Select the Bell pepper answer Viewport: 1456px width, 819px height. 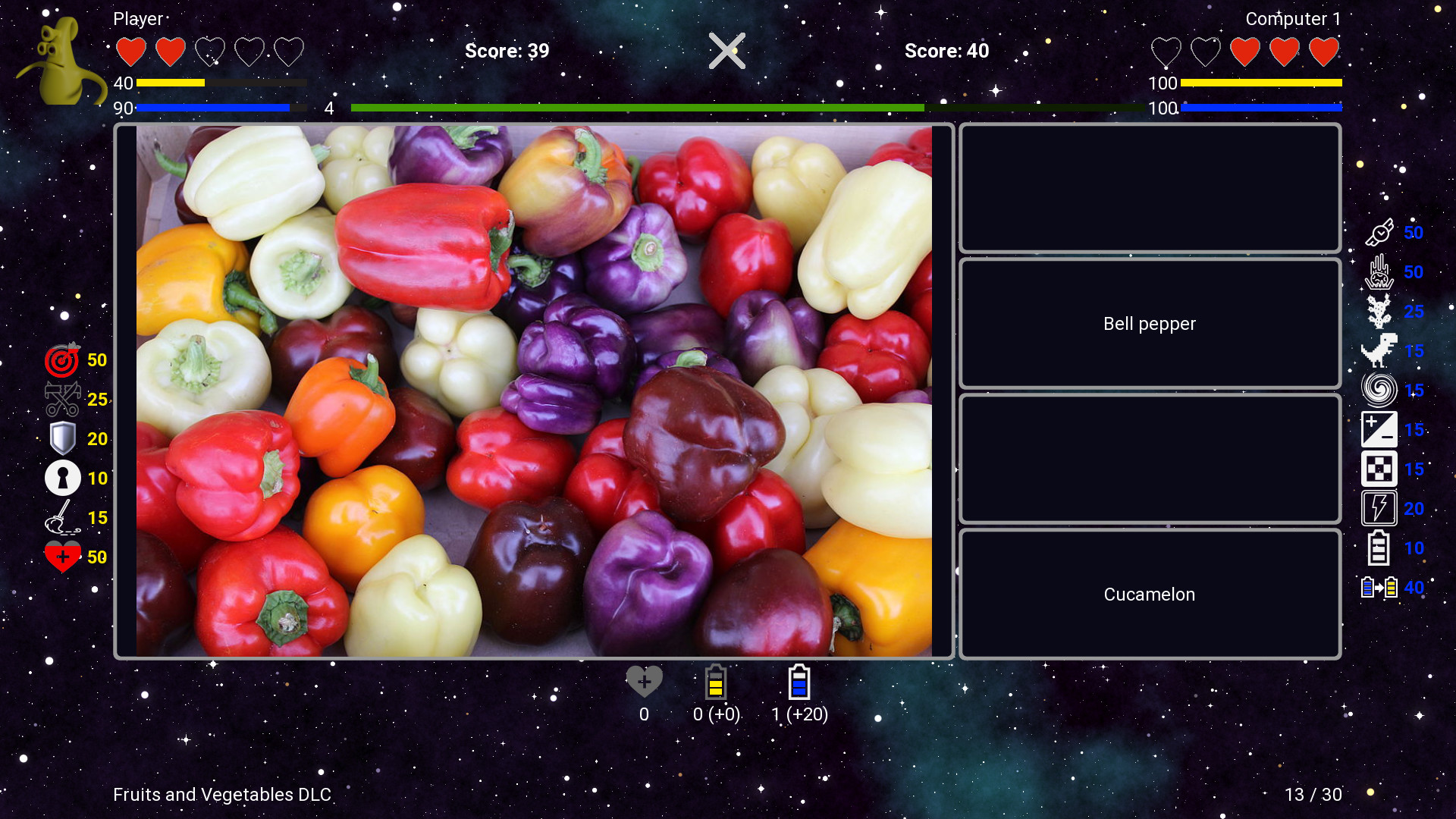(1150, 324)
